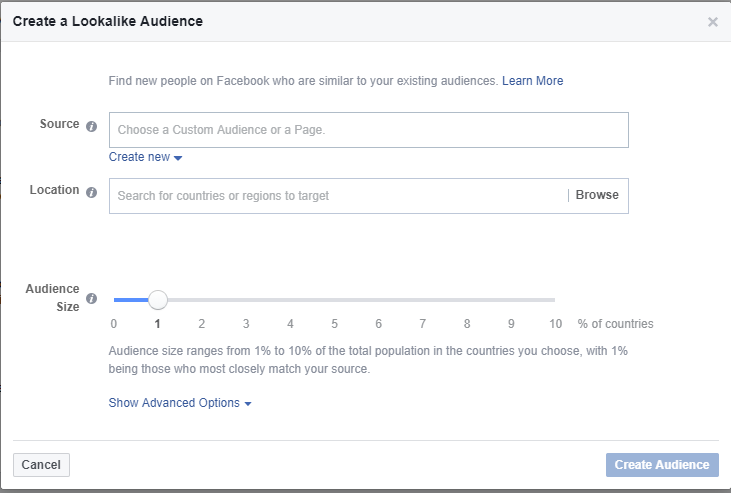Click the slider mark labeled 9

tap(511, 324)
